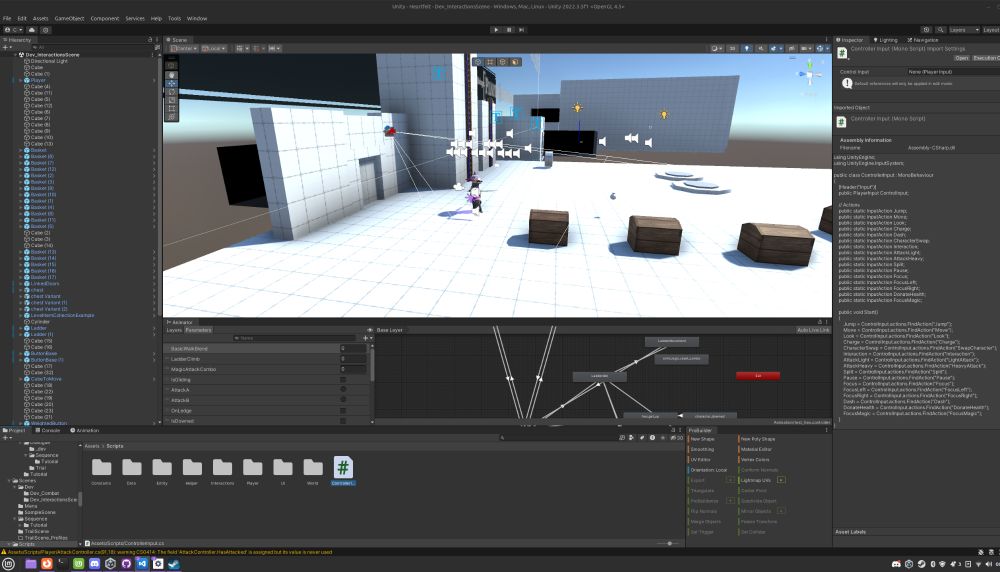The image size is (1000, 572).
Task: Toggle the IsDowned parameter checkbox
Action: (x=343, y=421)
